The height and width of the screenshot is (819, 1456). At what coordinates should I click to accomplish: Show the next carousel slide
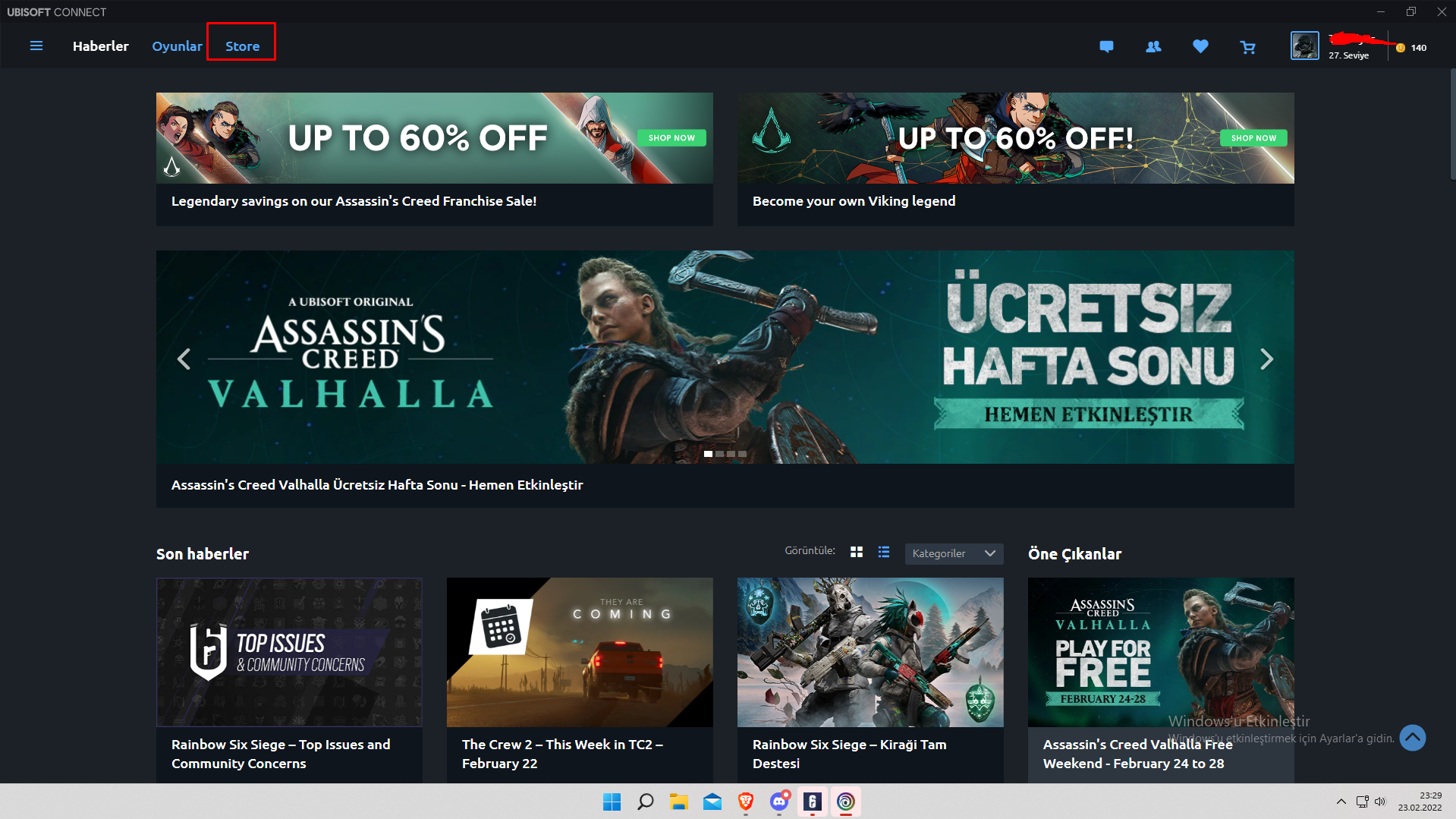(x=1266, y=359)
